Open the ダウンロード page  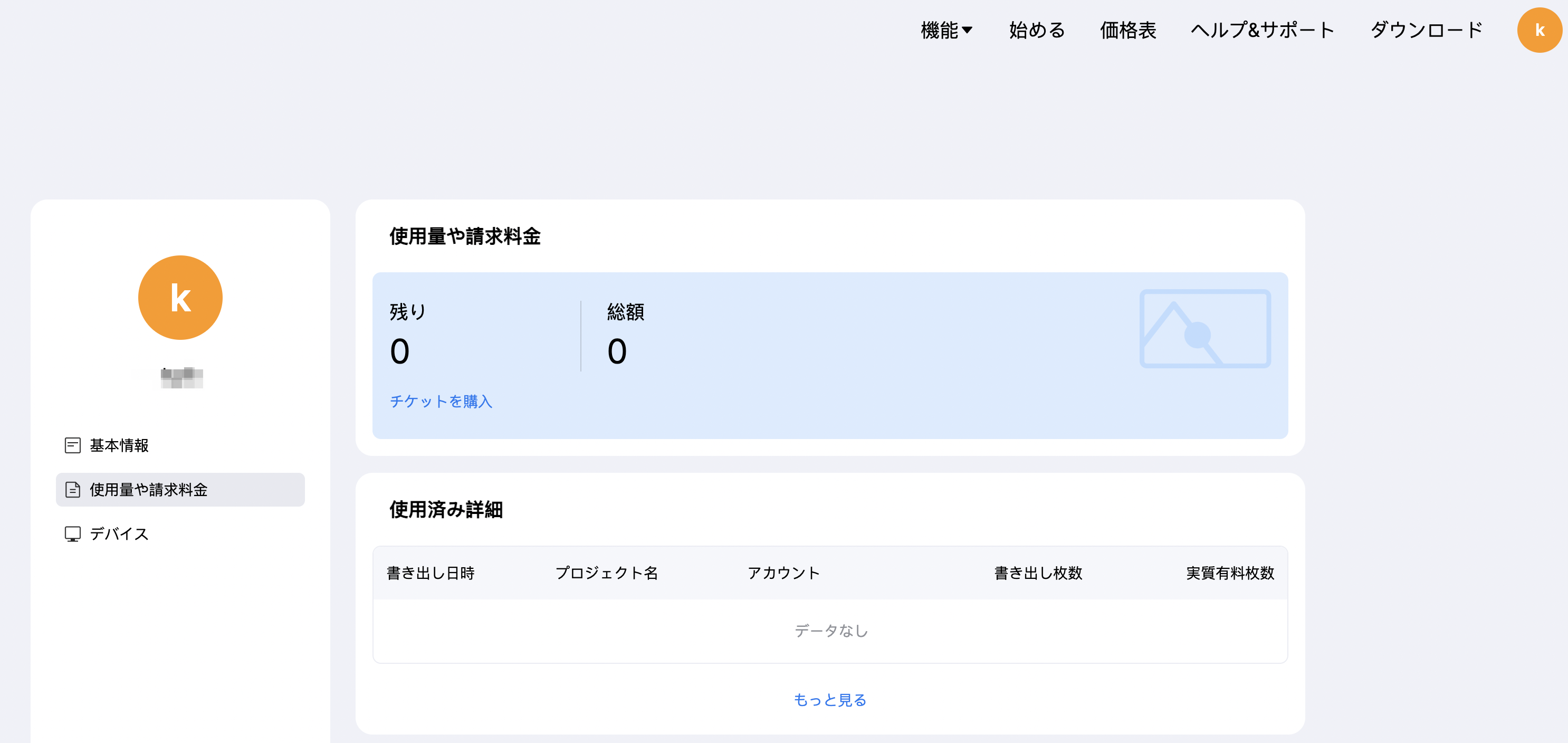click(1426, 31)
